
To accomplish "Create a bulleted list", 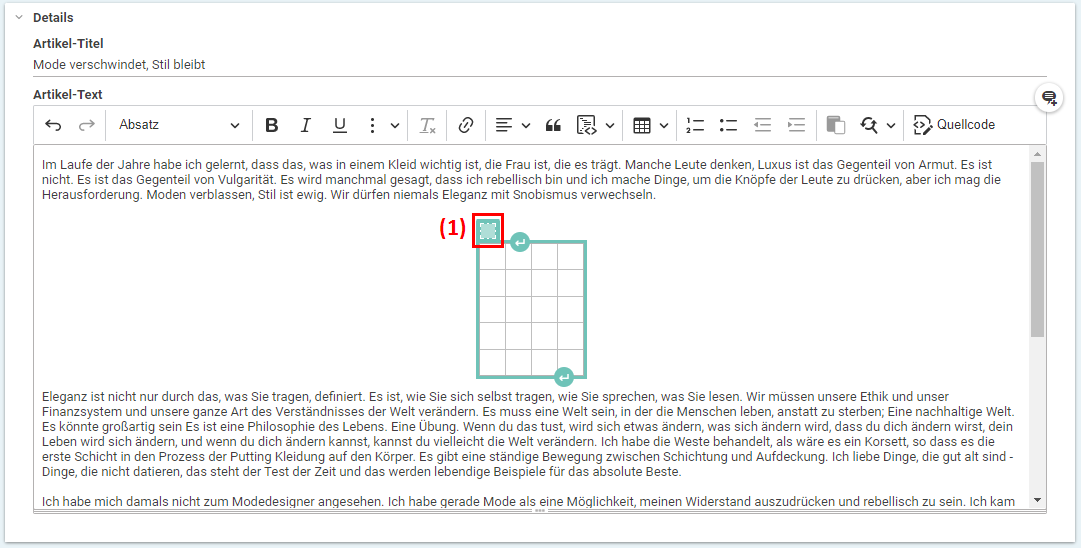I will 728,125.
